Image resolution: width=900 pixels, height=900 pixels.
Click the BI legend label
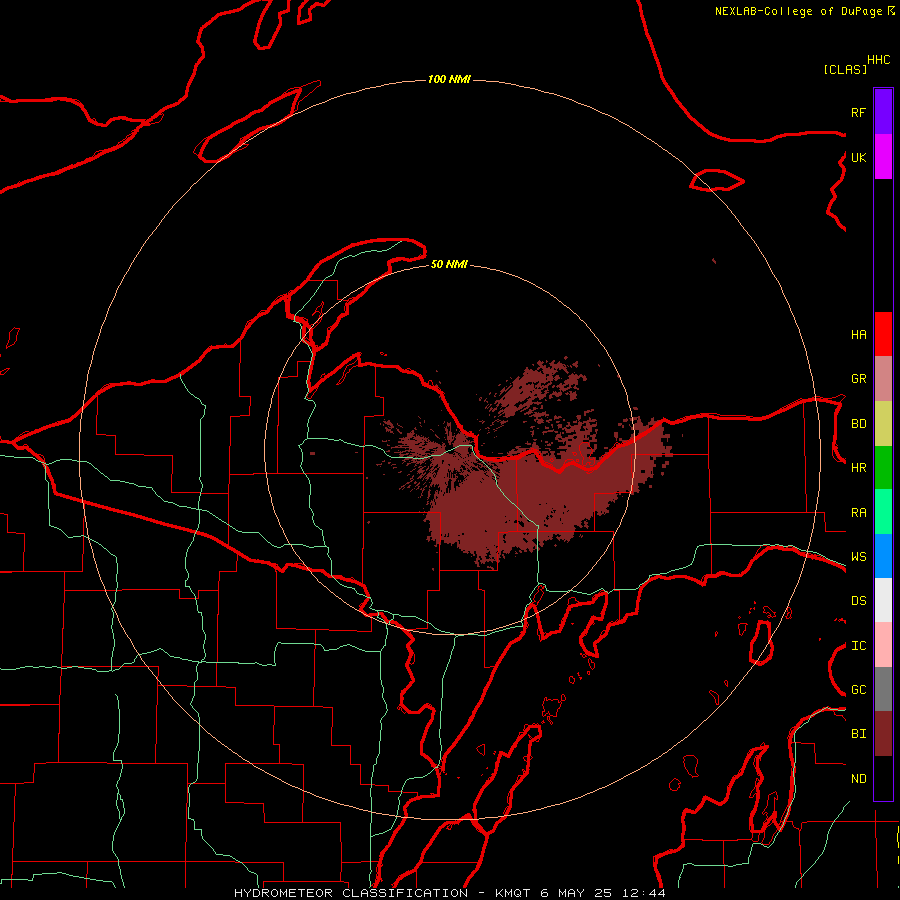tap(858, 734)
